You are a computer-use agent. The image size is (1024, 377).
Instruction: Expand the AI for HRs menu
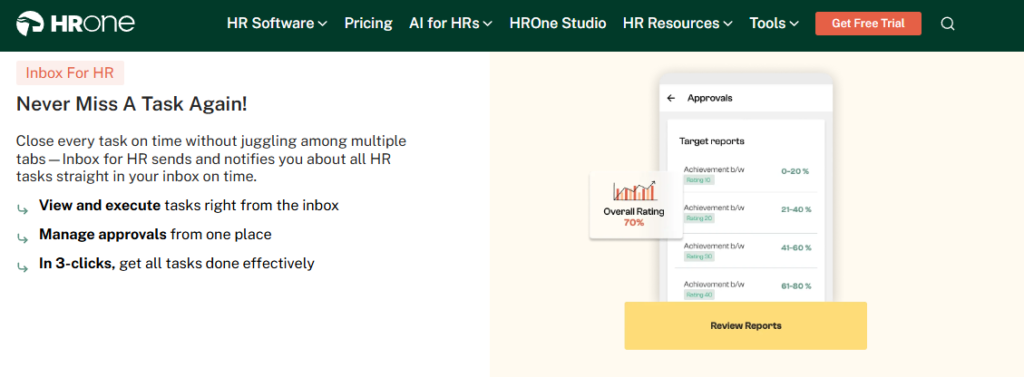point(451,24)
